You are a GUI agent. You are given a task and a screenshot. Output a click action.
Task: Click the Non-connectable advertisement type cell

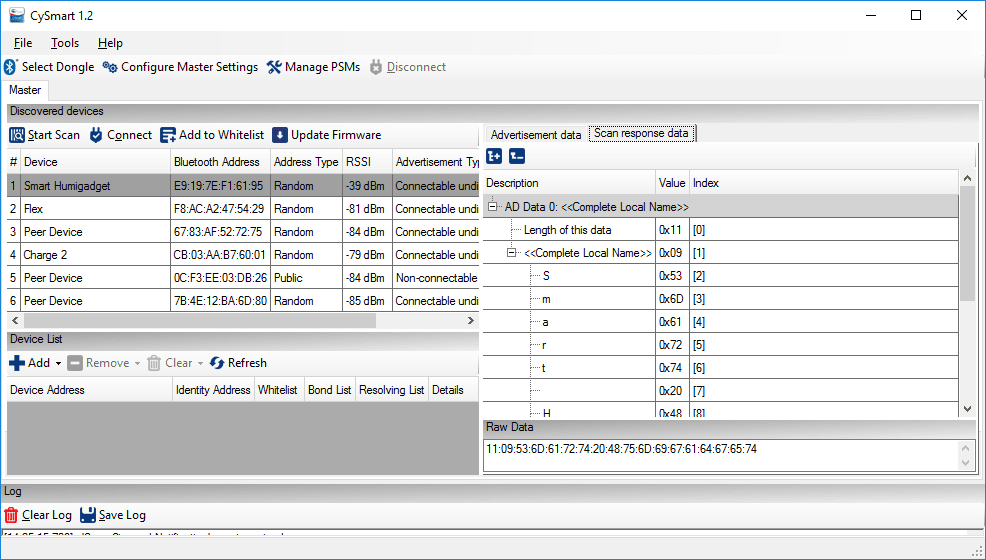(436, 278)
